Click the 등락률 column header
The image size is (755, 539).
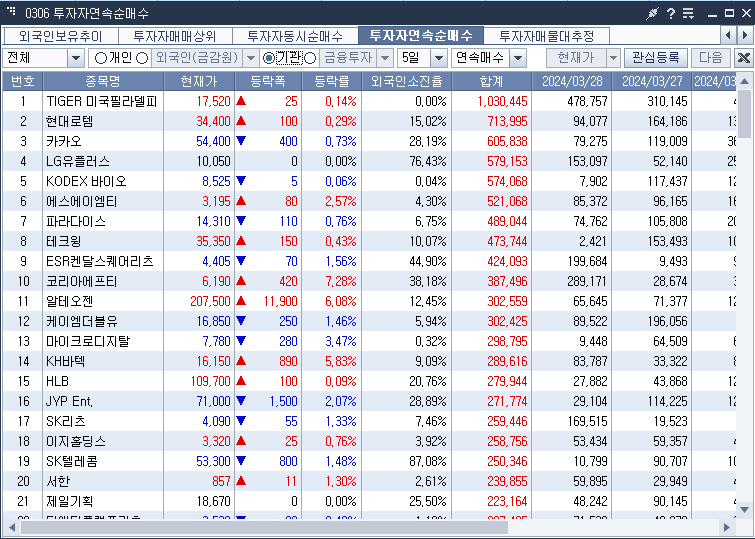[332, 81]
